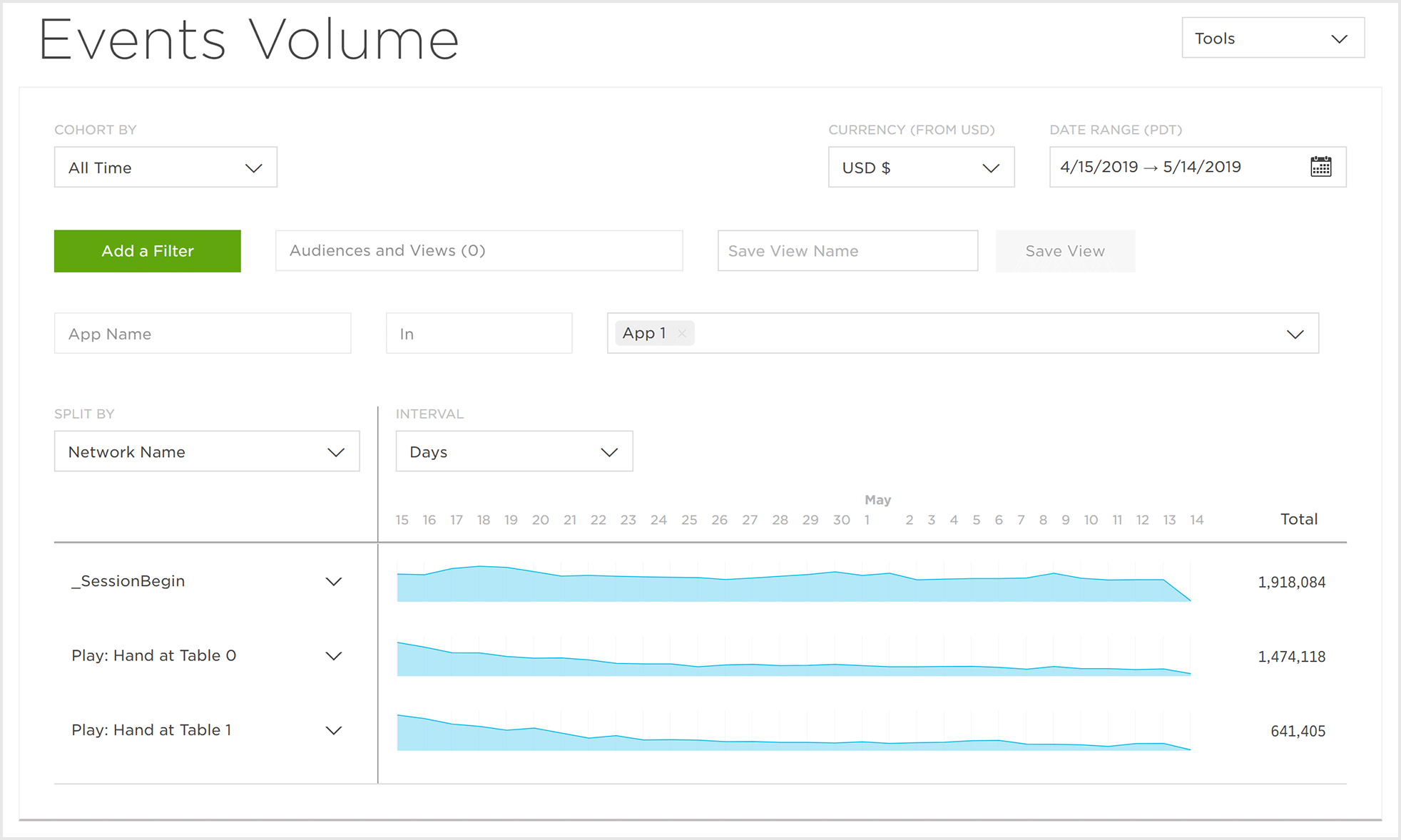Open the app selection dropdown arrow
Screen dimensions: 1401x840
[x=1295, y=334]
